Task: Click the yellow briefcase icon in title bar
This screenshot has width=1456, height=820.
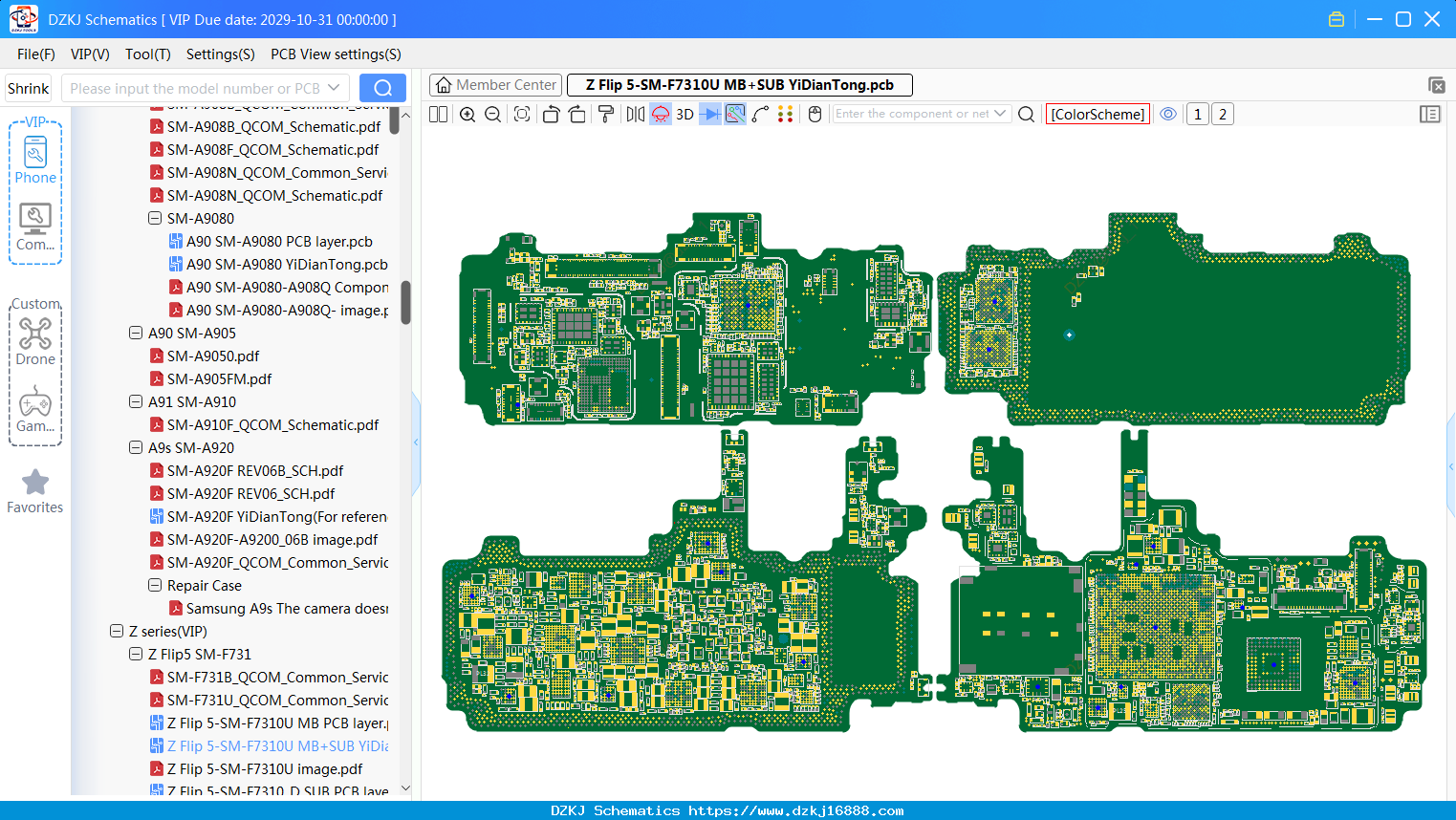Action: 1336,19
